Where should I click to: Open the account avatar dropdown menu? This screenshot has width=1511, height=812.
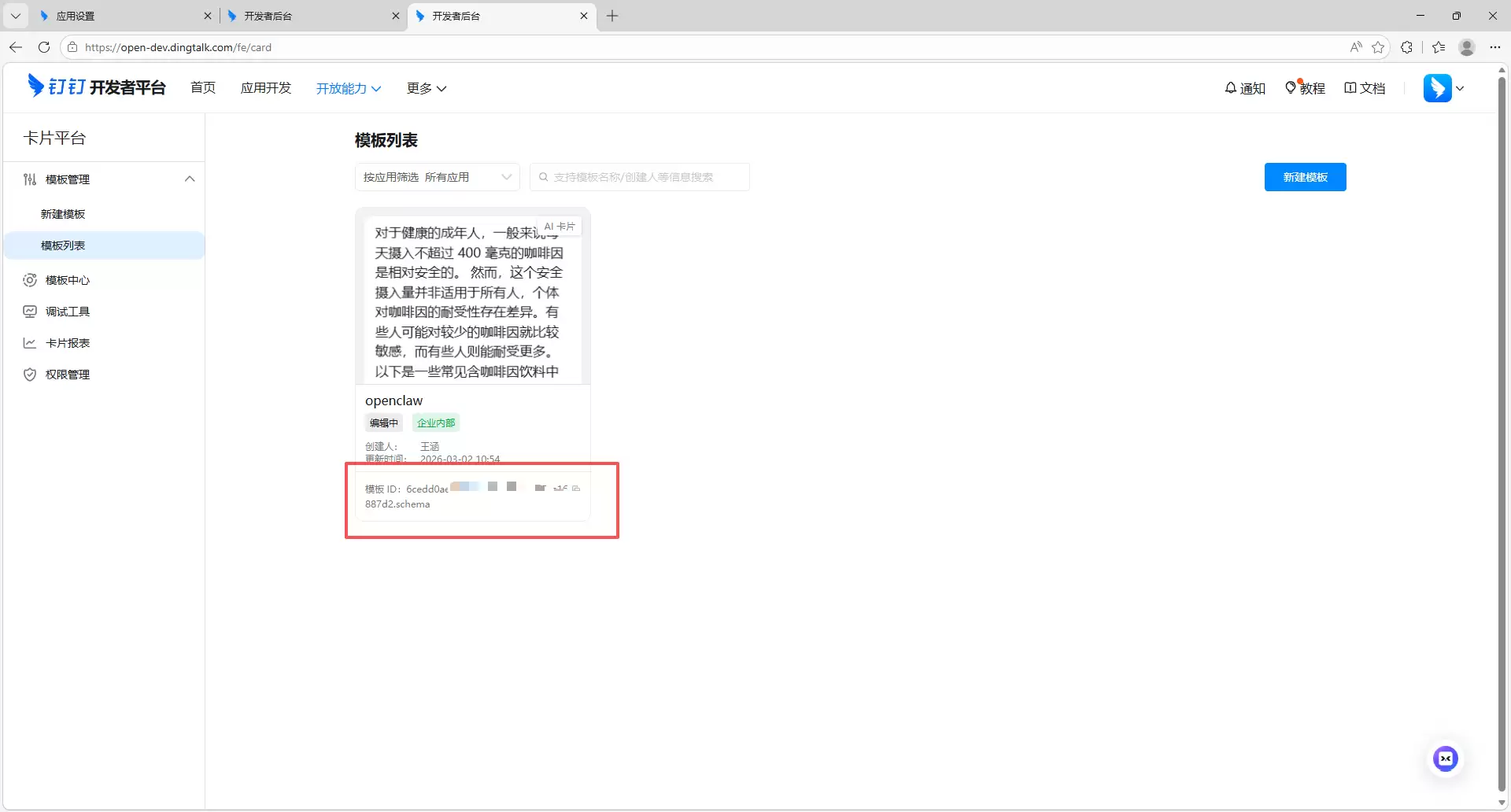(1443, 88)
